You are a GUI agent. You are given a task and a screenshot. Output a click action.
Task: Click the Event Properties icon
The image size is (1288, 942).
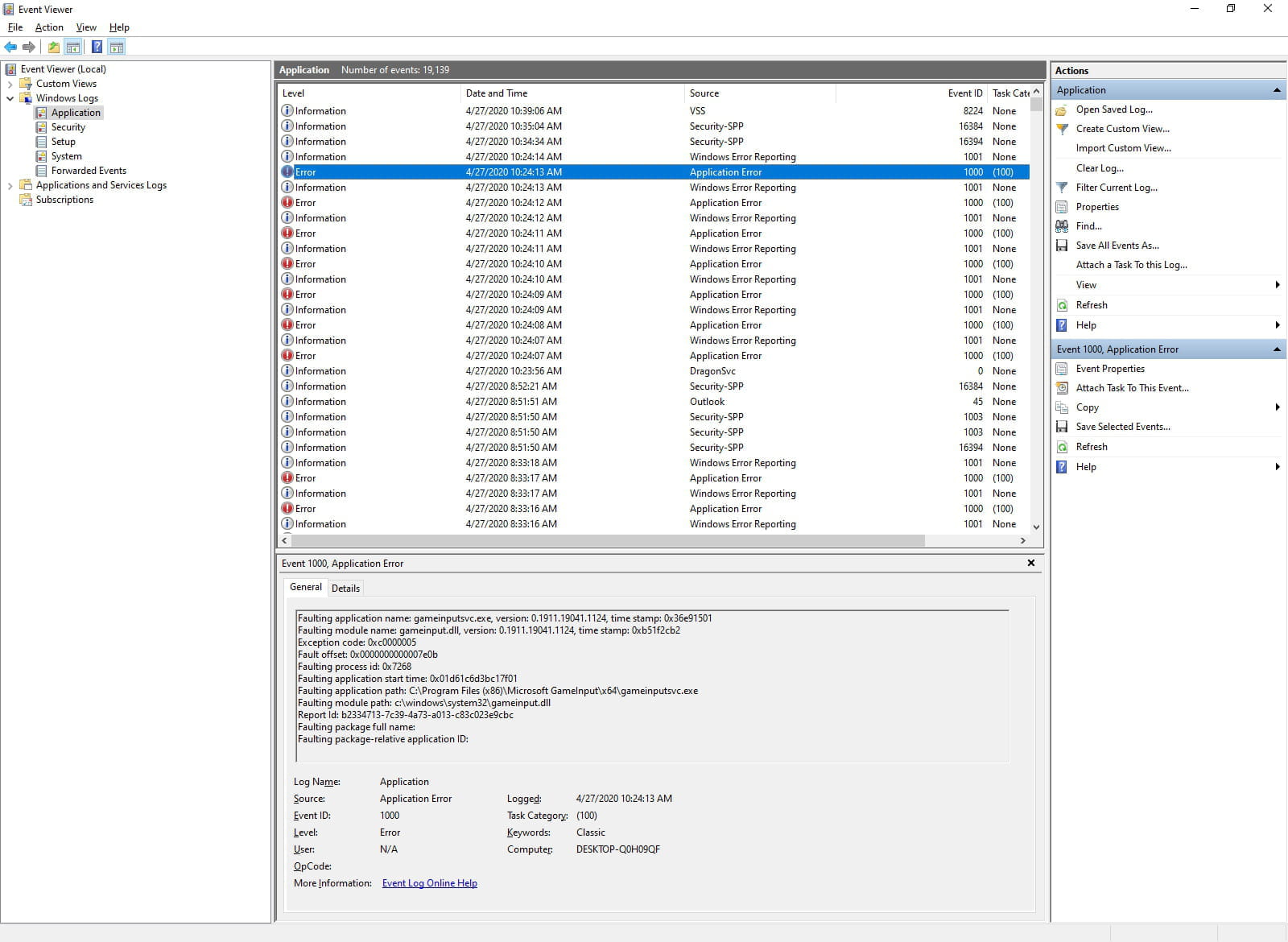pos(1062,369)
